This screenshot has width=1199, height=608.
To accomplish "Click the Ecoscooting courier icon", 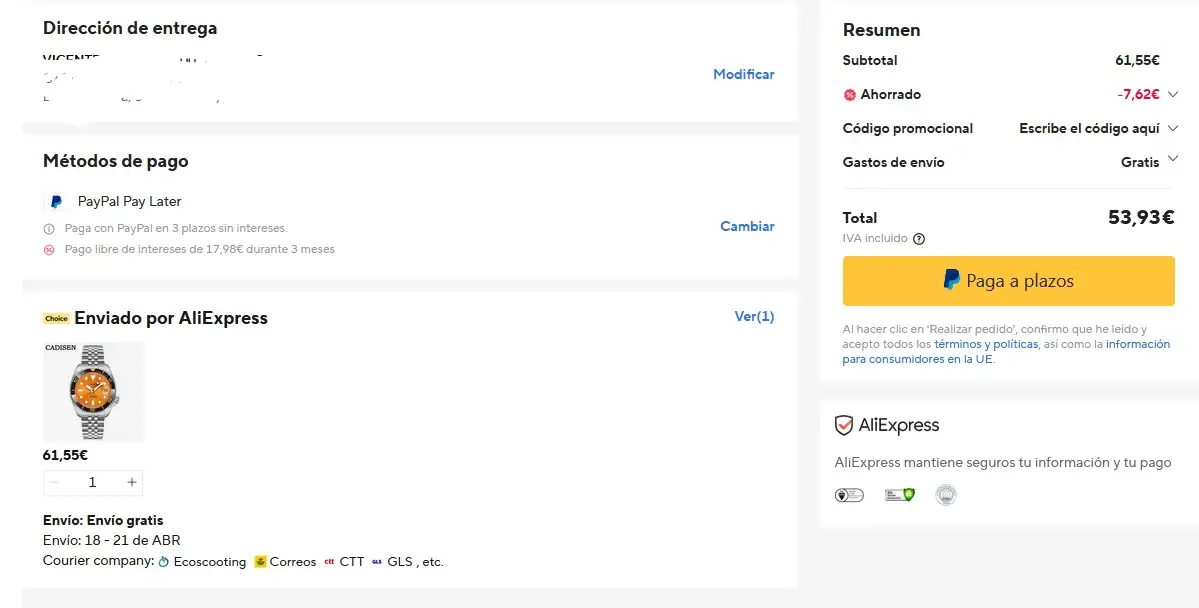I will [x=164, y=562].
